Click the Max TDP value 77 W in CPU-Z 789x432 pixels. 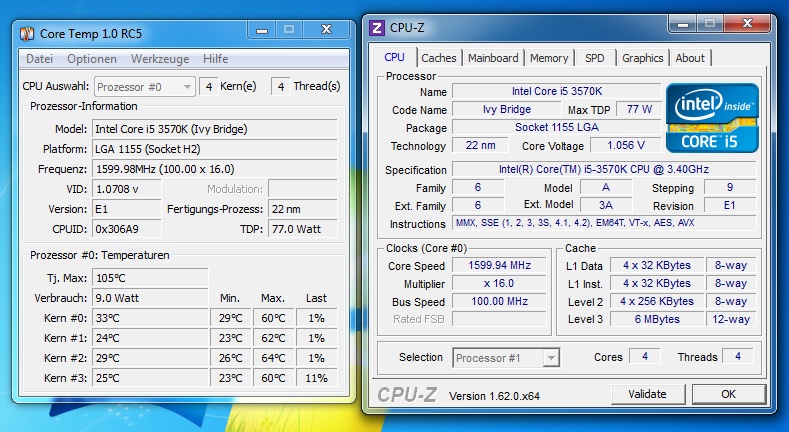pyautogui.click(x=639, y=110)
